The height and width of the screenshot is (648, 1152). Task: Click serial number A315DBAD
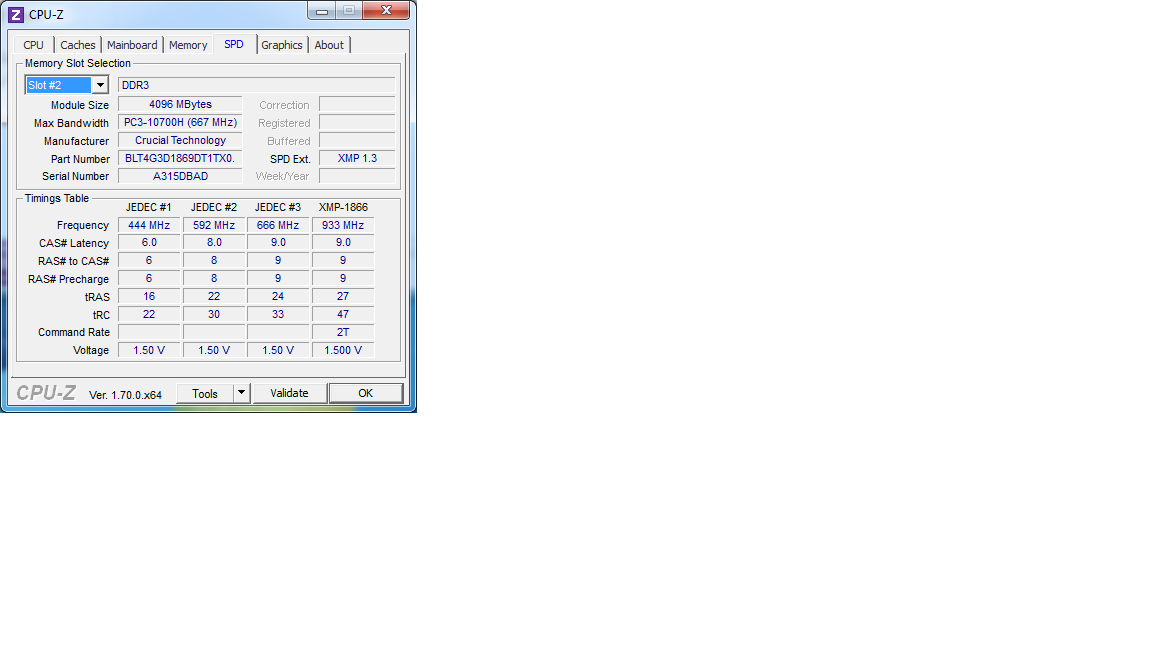180,176
